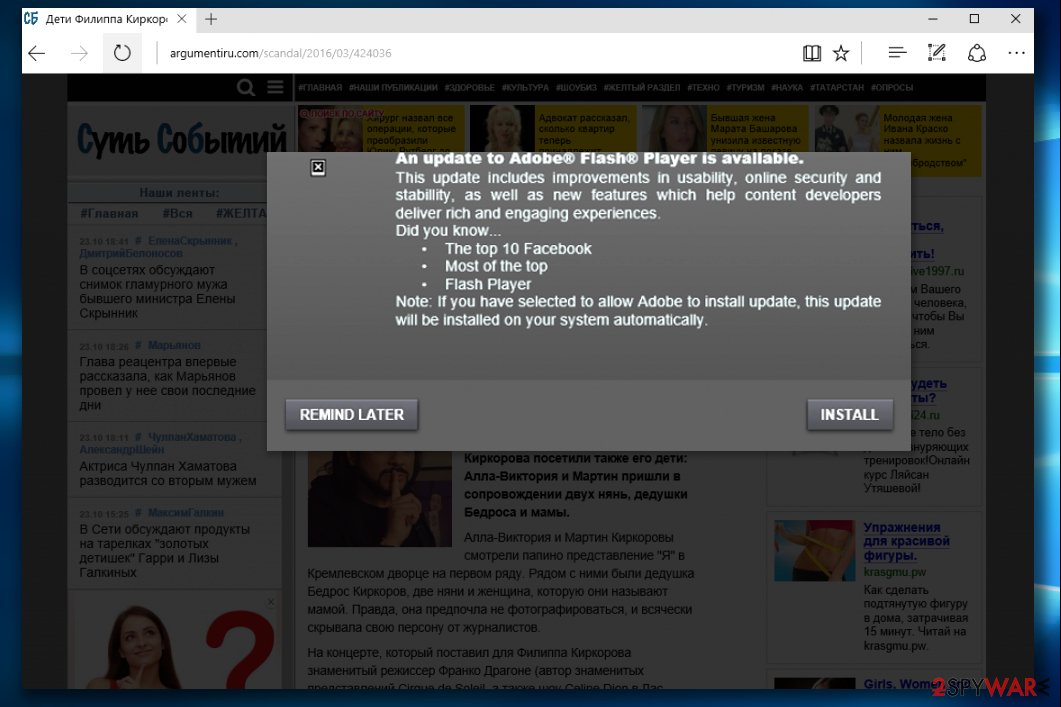Click the INSTALL button
Viewport: 1061px width, 707px height.
point(849,415)
